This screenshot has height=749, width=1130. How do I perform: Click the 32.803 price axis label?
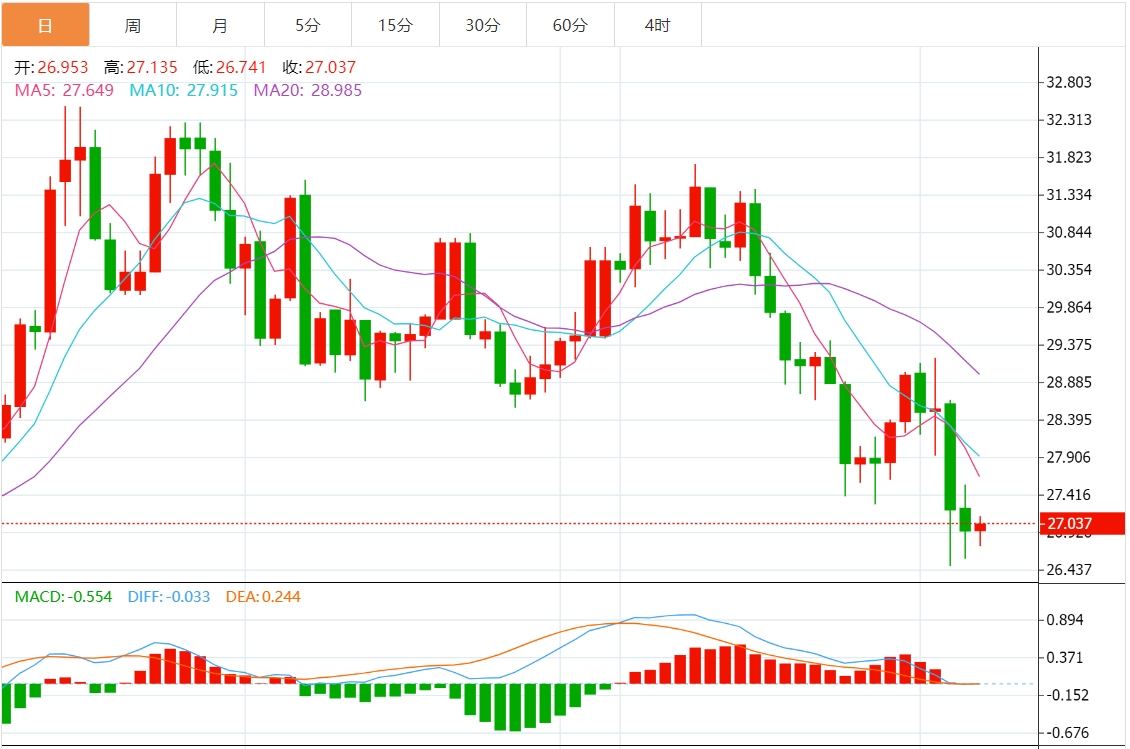[1069, 82]
